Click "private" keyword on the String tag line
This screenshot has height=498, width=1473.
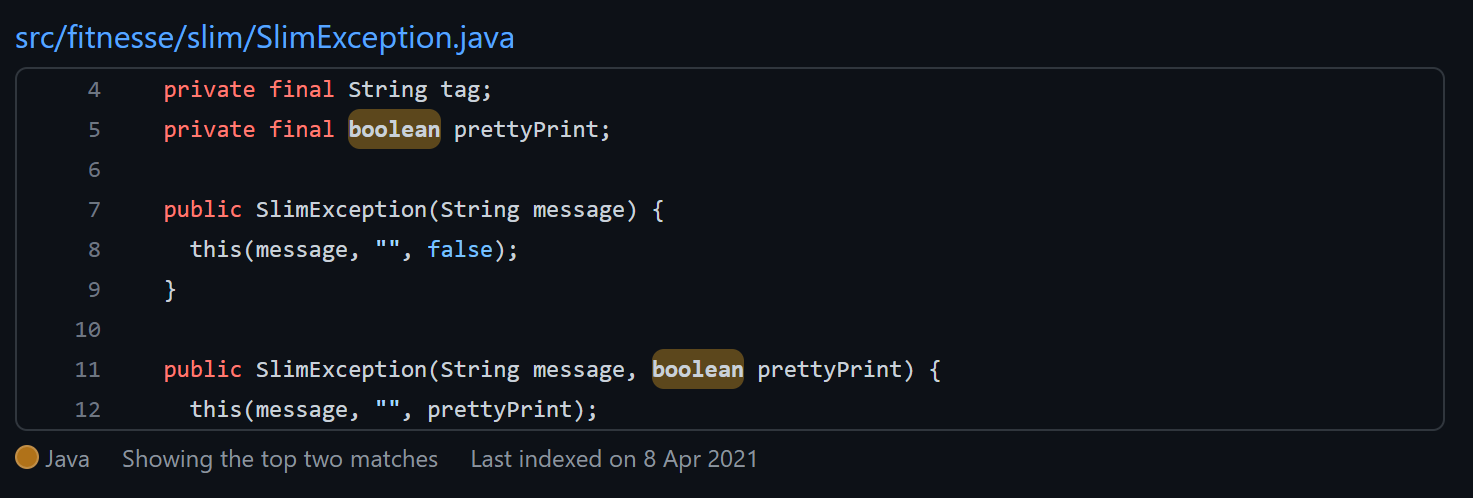coord(209,90)
